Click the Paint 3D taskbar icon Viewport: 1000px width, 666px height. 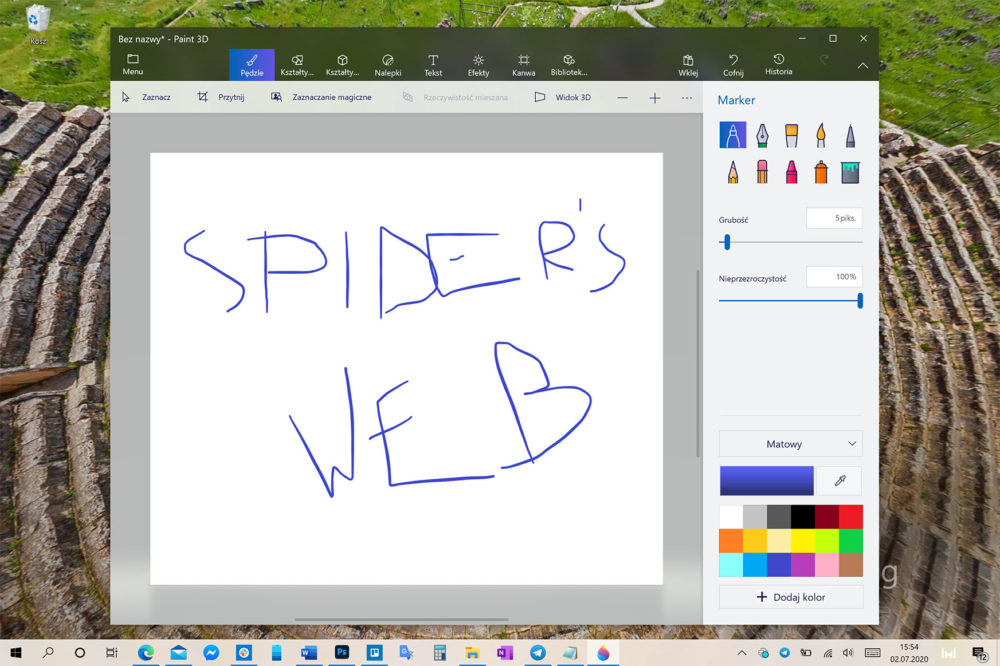(603, 652)
